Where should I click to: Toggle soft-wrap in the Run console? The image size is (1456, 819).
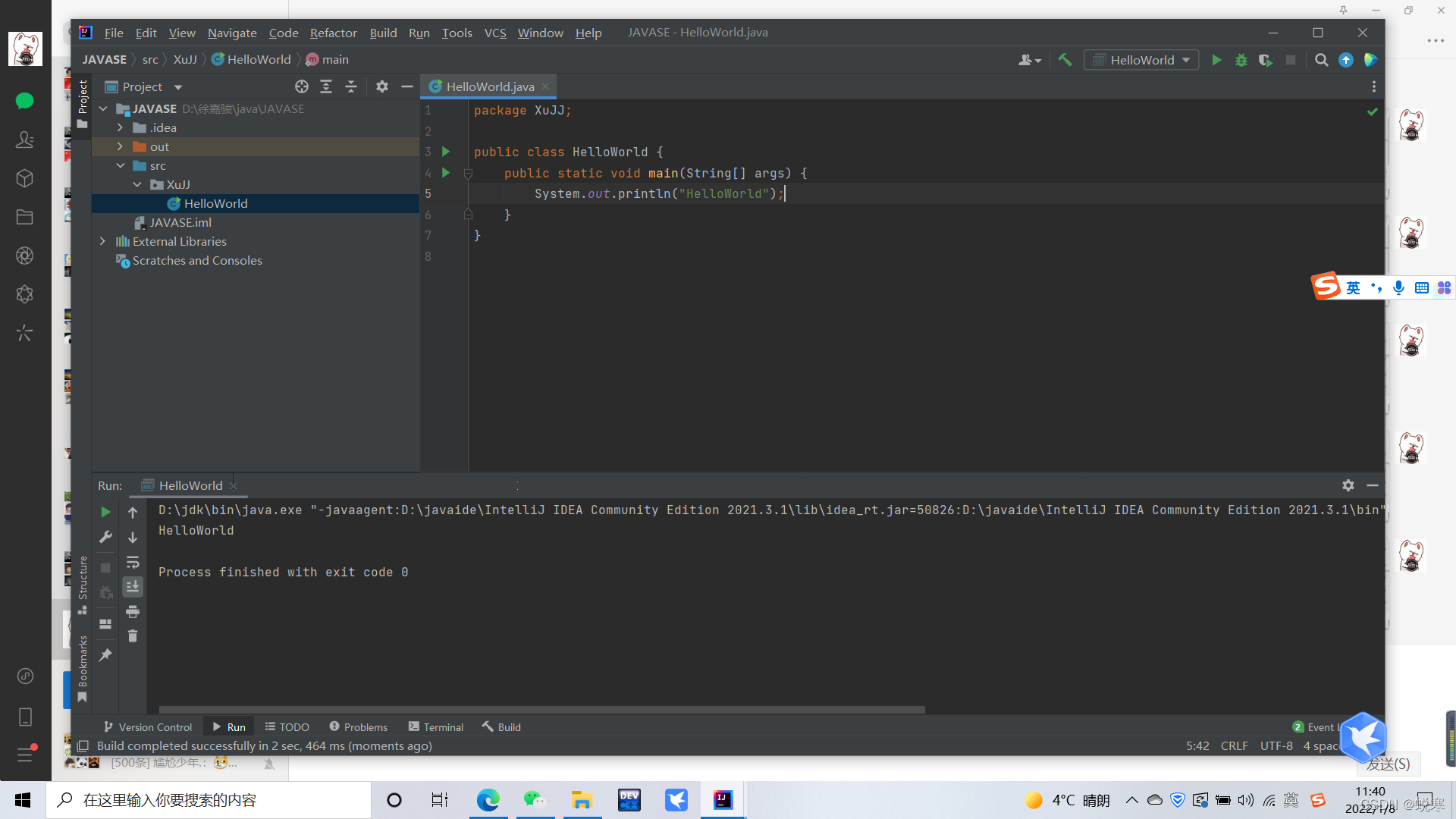point(133,562)
